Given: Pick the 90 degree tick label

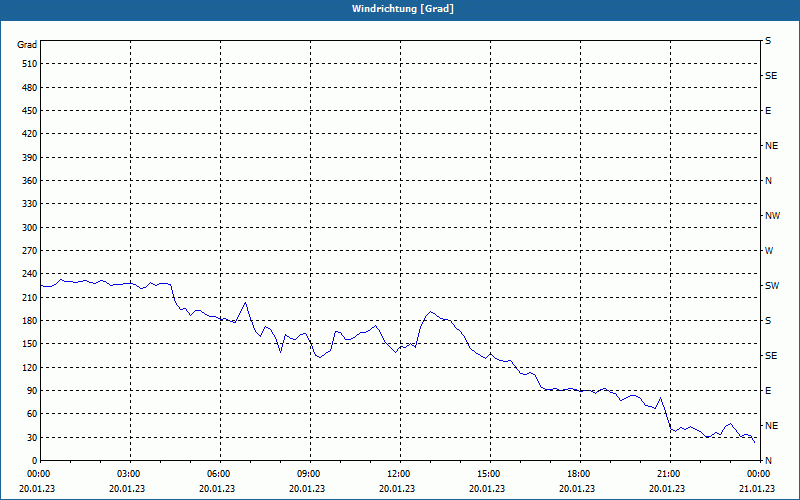Looking at the screenshot, I should 32,390.
